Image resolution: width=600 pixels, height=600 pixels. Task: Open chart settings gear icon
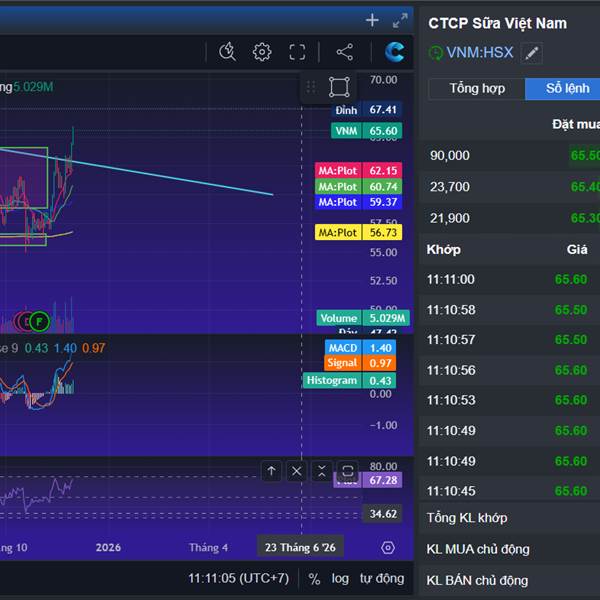click(x=262, y=52)
